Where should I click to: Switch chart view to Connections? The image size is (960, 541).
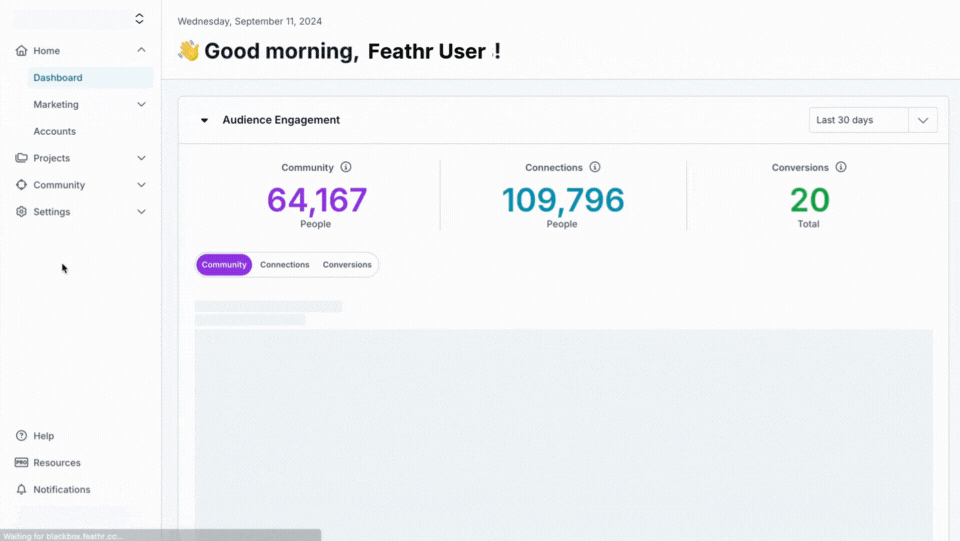point(285,265)
